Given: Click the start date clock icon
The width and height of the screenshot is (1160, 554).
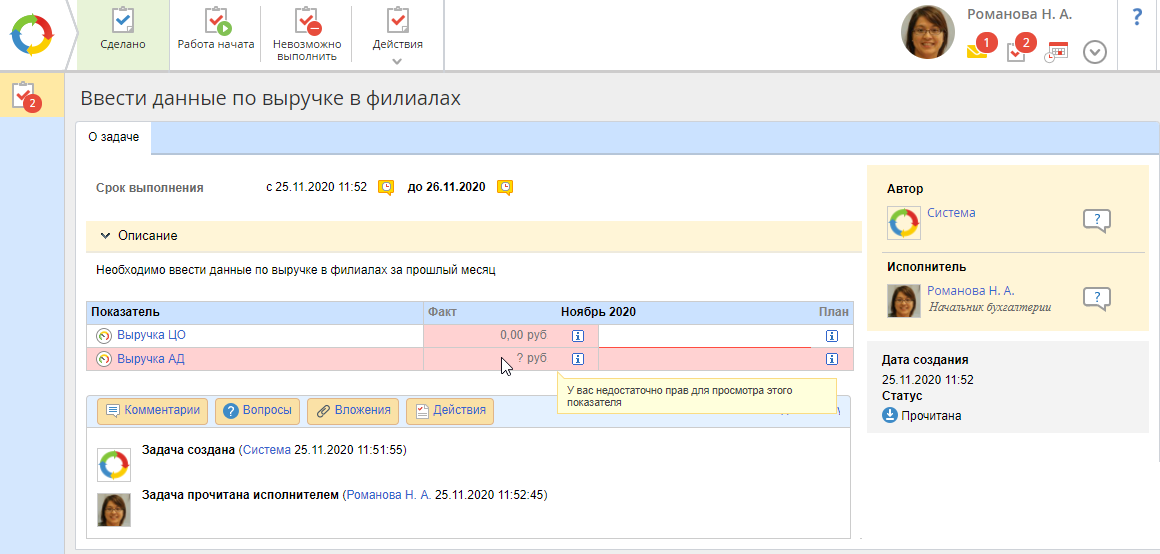Looking at the screenshot, I should pyautogui.click(x=385, y=187).
